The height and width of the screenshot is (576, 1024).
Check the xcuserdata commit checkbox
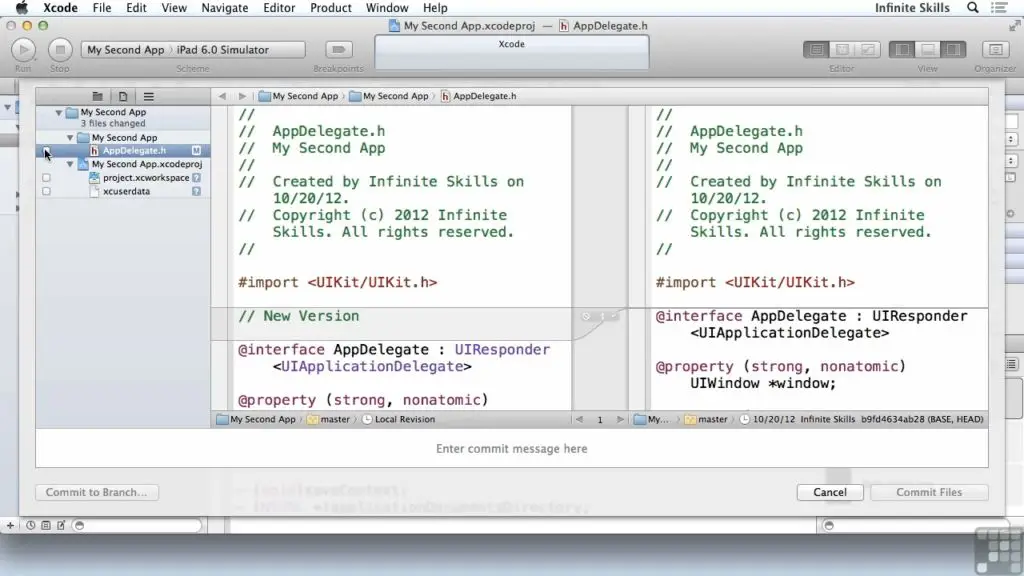tap(46, 191)
